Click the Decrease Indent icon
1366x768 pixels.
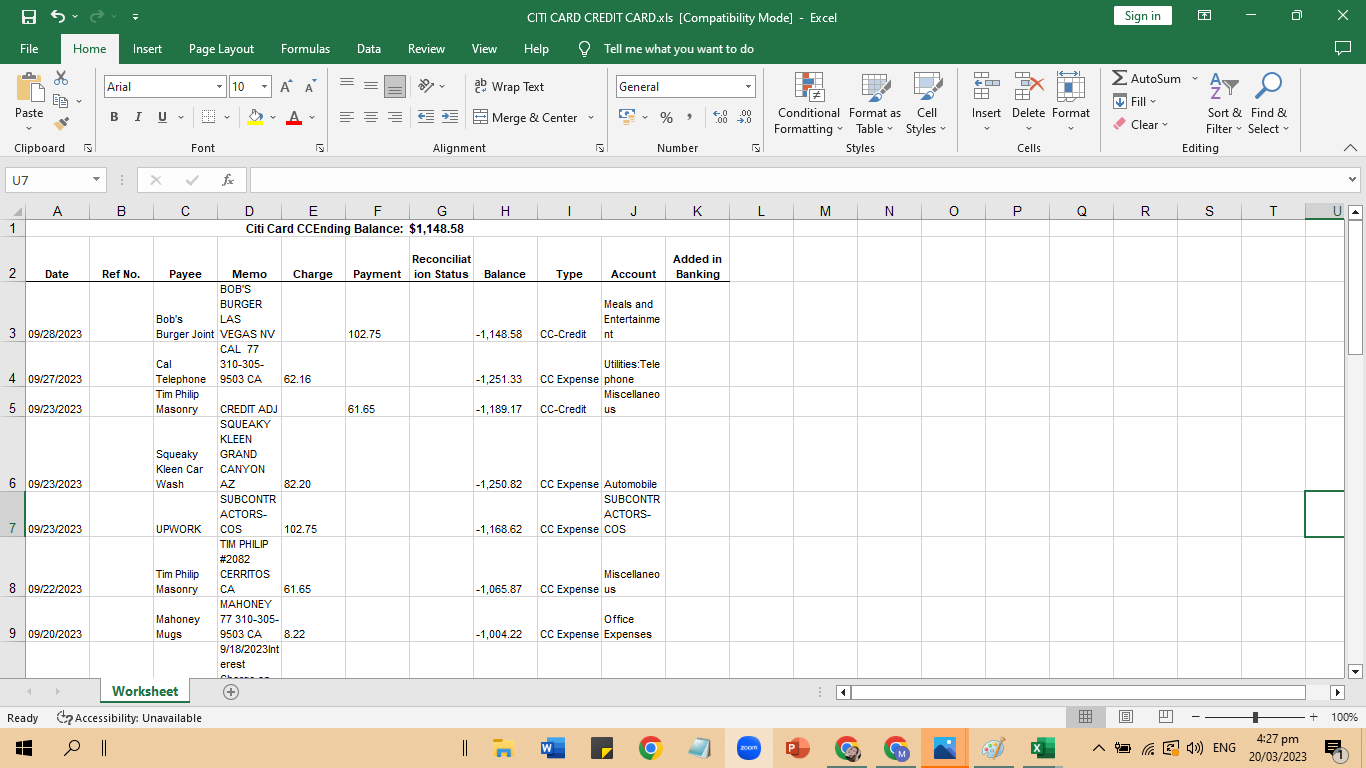point(426,117)
